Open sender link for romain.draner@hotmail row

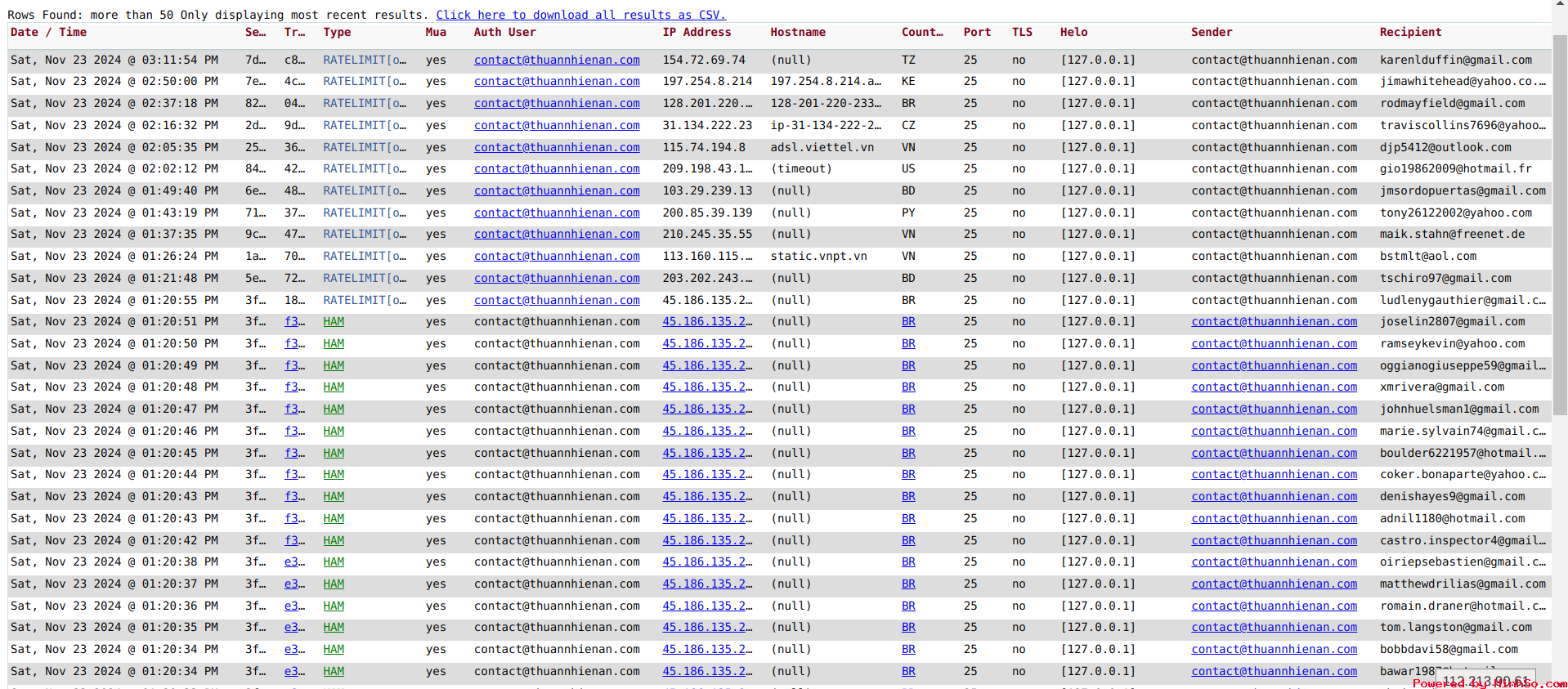tap(1274, 606)
